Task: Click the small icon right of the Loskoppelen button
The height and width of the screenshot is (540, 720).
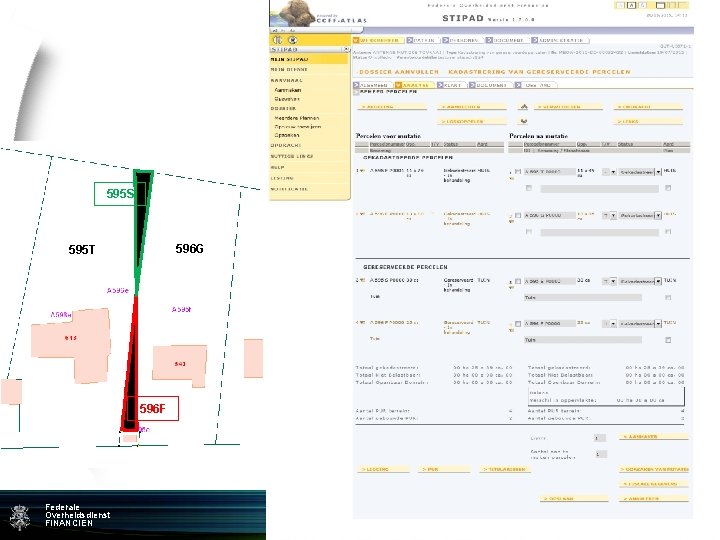Action: pos(524,121)
